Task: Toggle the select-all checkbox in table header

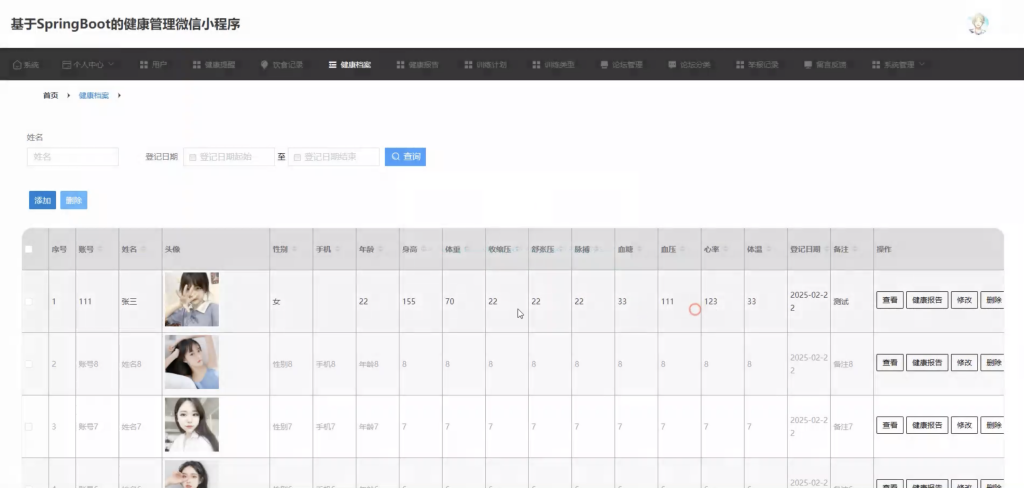Action: 28,249
